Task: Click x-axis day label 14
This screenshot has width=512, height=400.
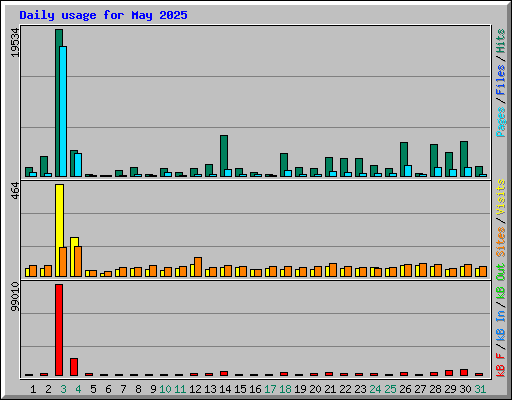Action: tap(225, 389)
